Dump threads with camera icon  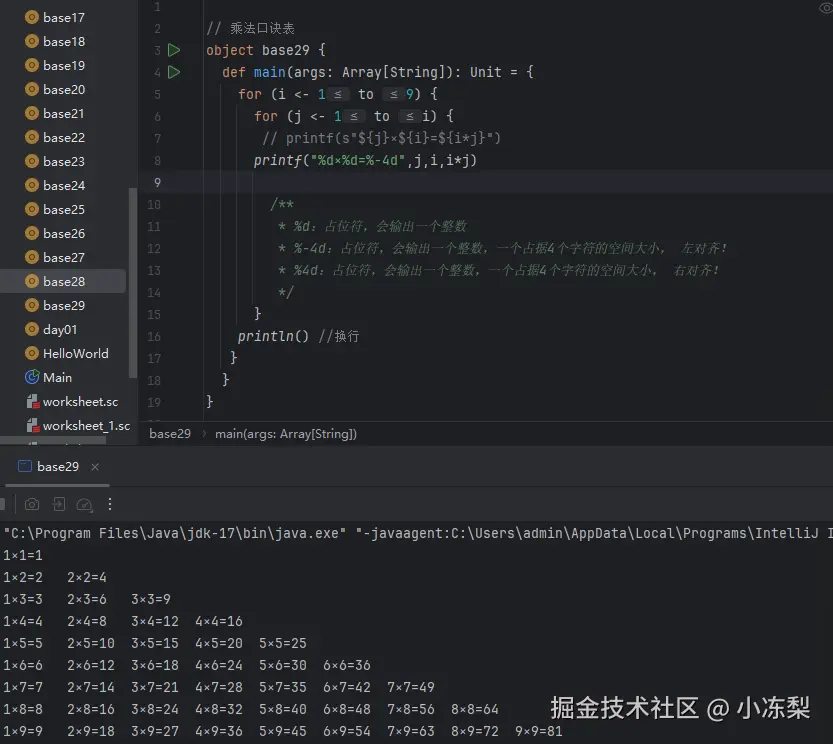point(32,504)
